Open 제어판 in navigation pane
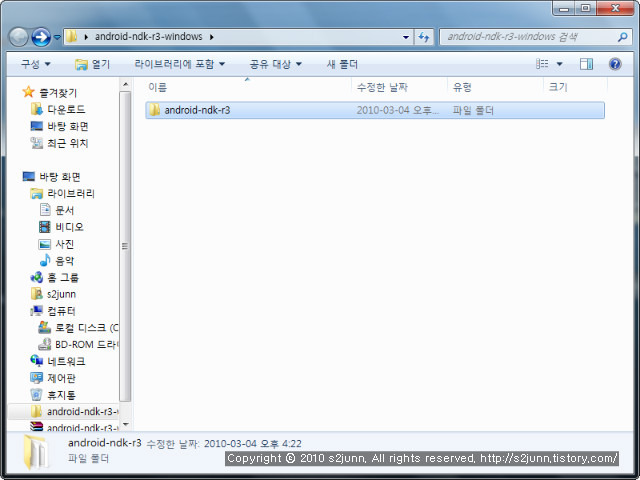Image resolution: width=640 pixels, height=480 pixels. point(61,378)
